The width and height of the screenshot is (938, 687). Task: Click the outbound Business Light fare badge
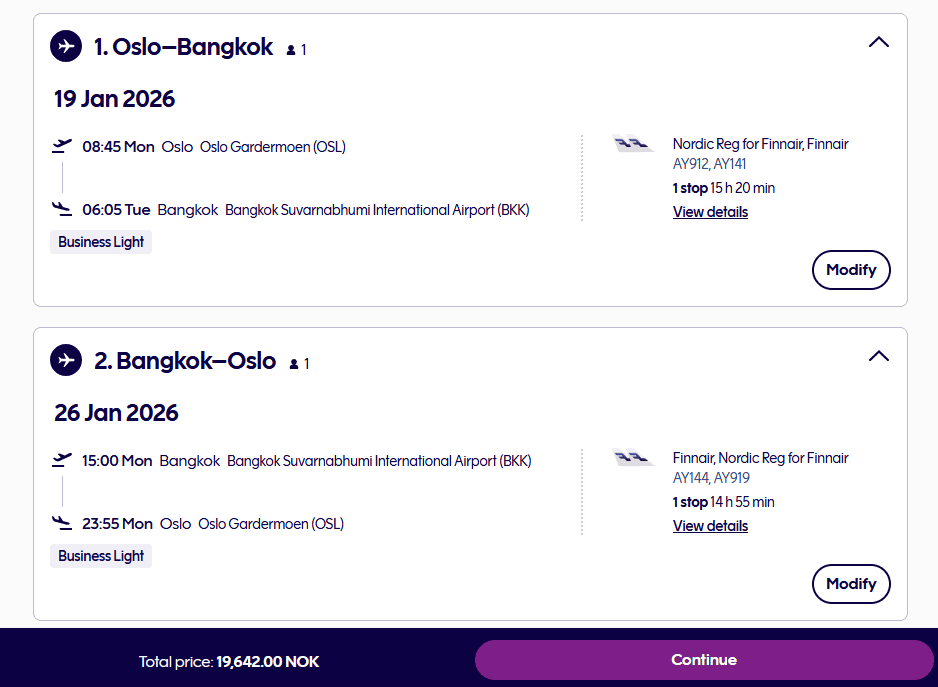point(101,242)
